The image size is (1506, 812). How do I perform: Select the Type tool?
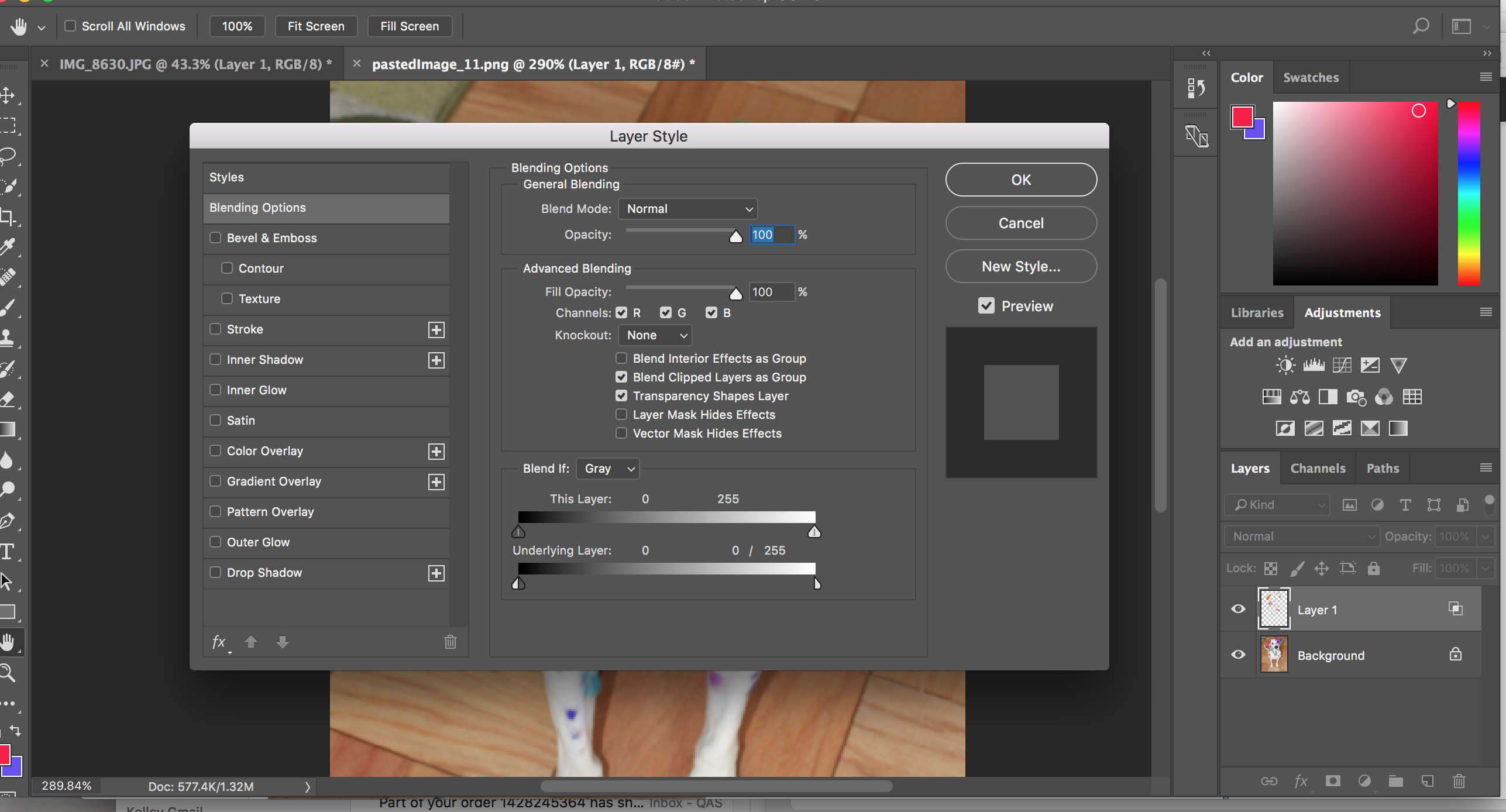pos(8,551)
